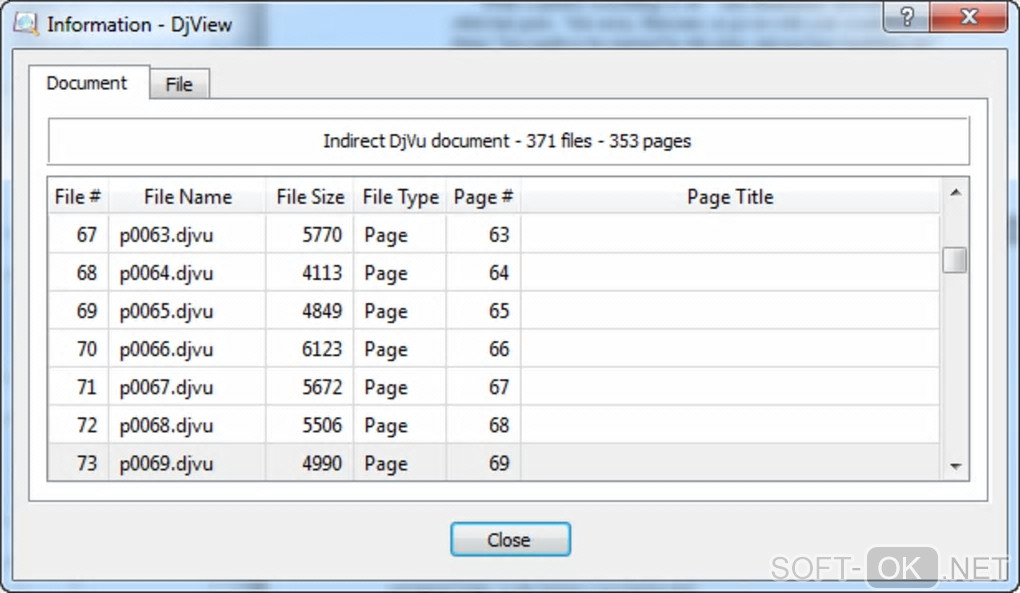Select the Document tab
Image resolution: width=1020 pixels, height=593 pixels.
(x=87, y=83)
